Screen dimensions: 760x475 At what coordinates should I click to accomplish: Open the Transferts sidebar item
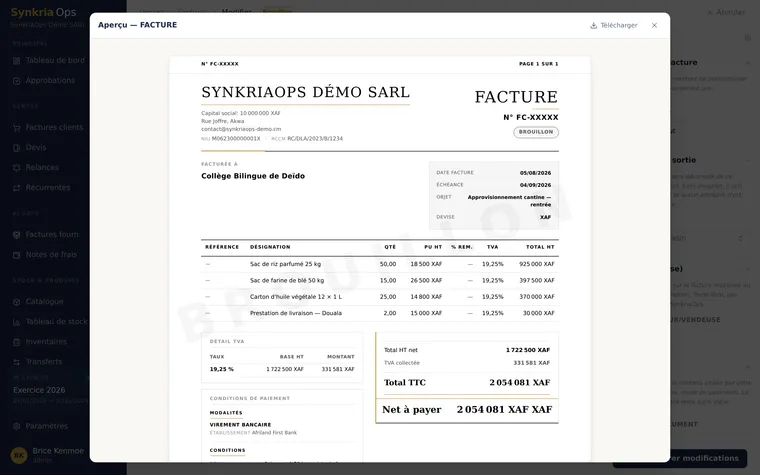tap(38, 362)
